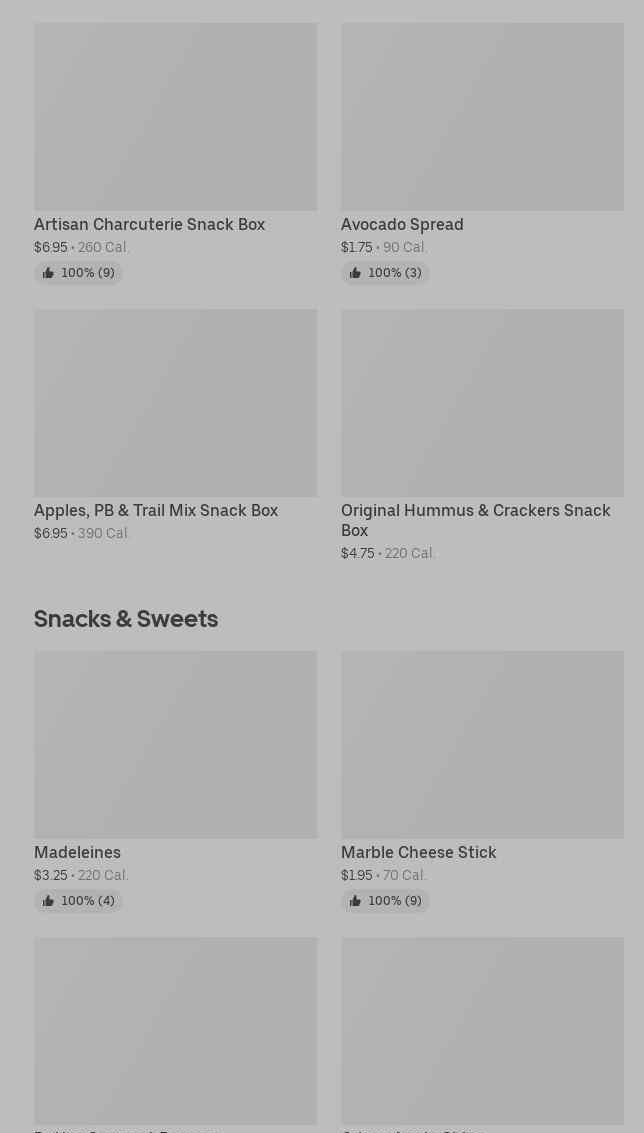Viewport: 644px width, 1133px height.
Task: Open Original Hummus & Crackers image
Action: (x=482, y=403)
